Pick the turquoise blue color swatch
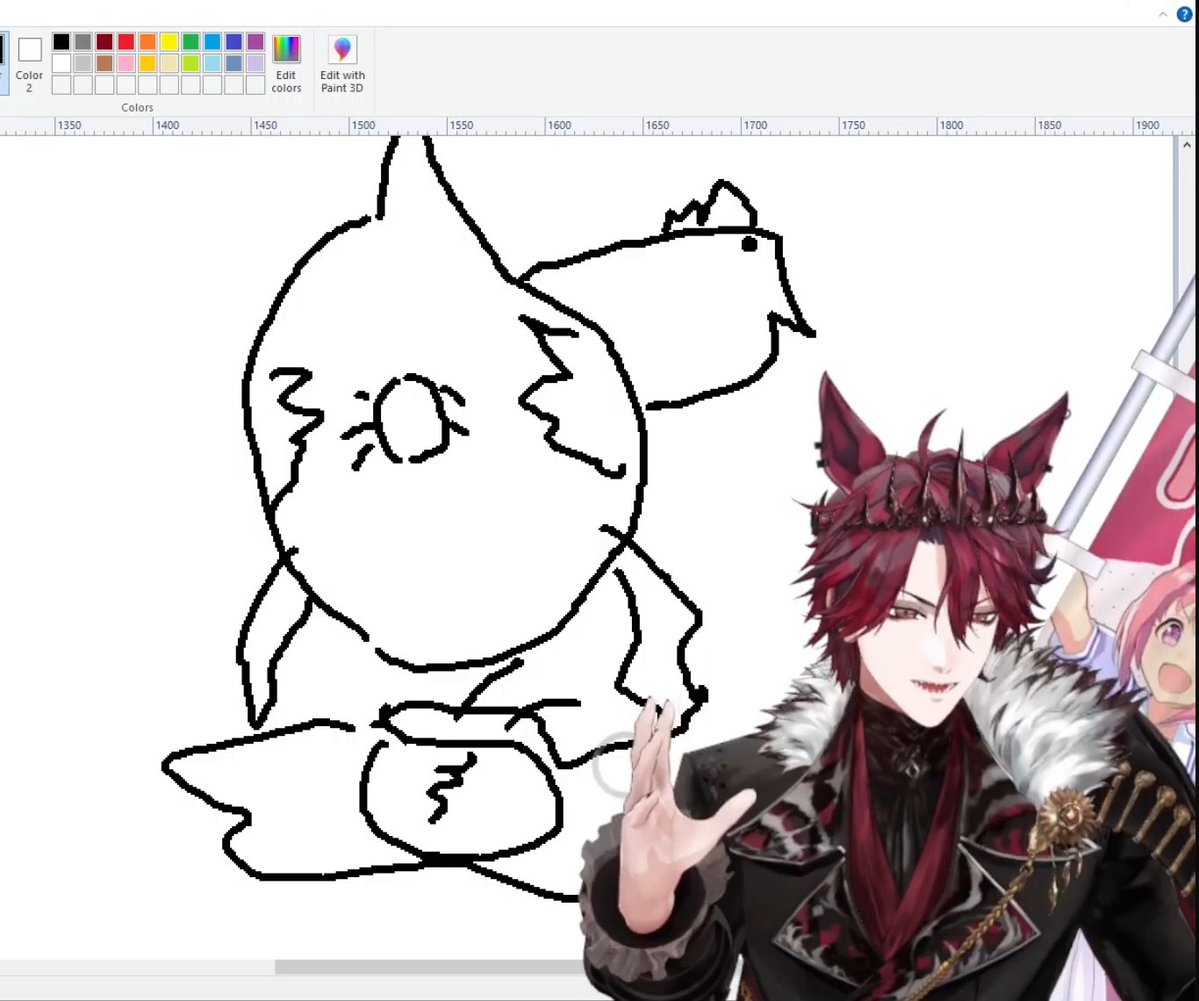The width and height of the screenshot is (1199, 1001). [x=213, y=42]
